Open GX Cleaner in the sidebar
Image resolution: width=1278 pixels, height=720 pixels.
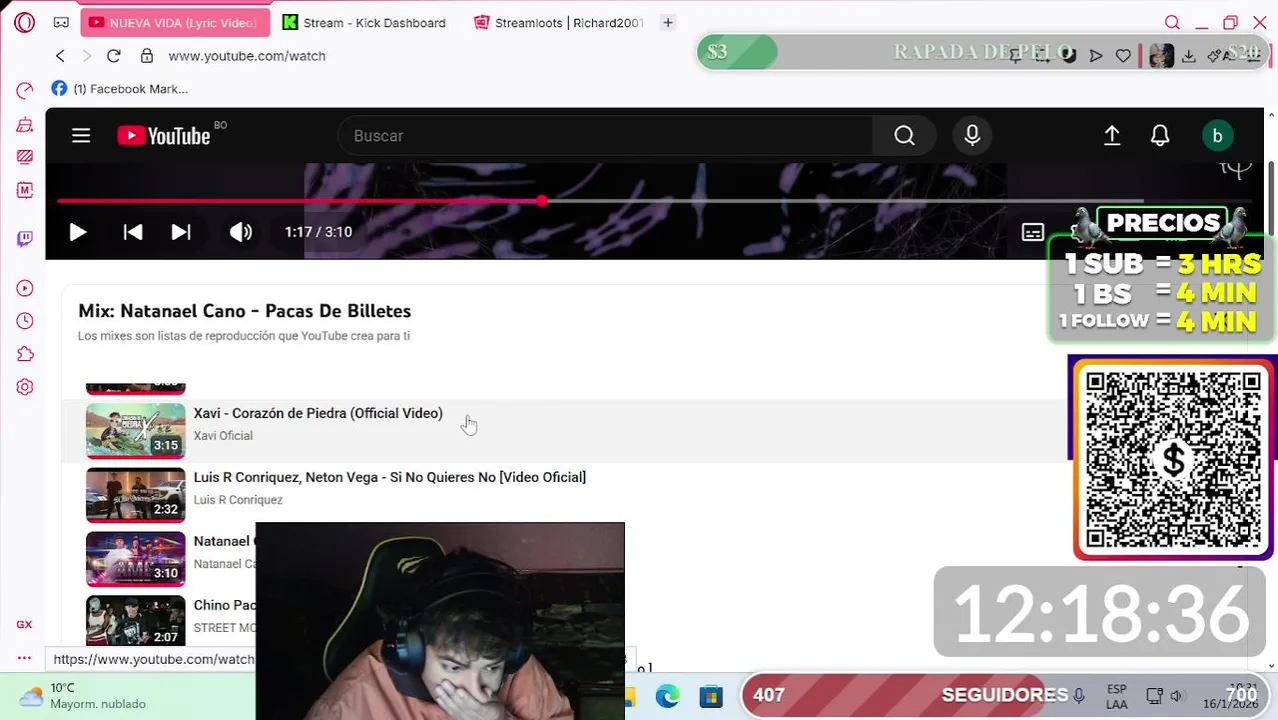[x=25, y=125]
